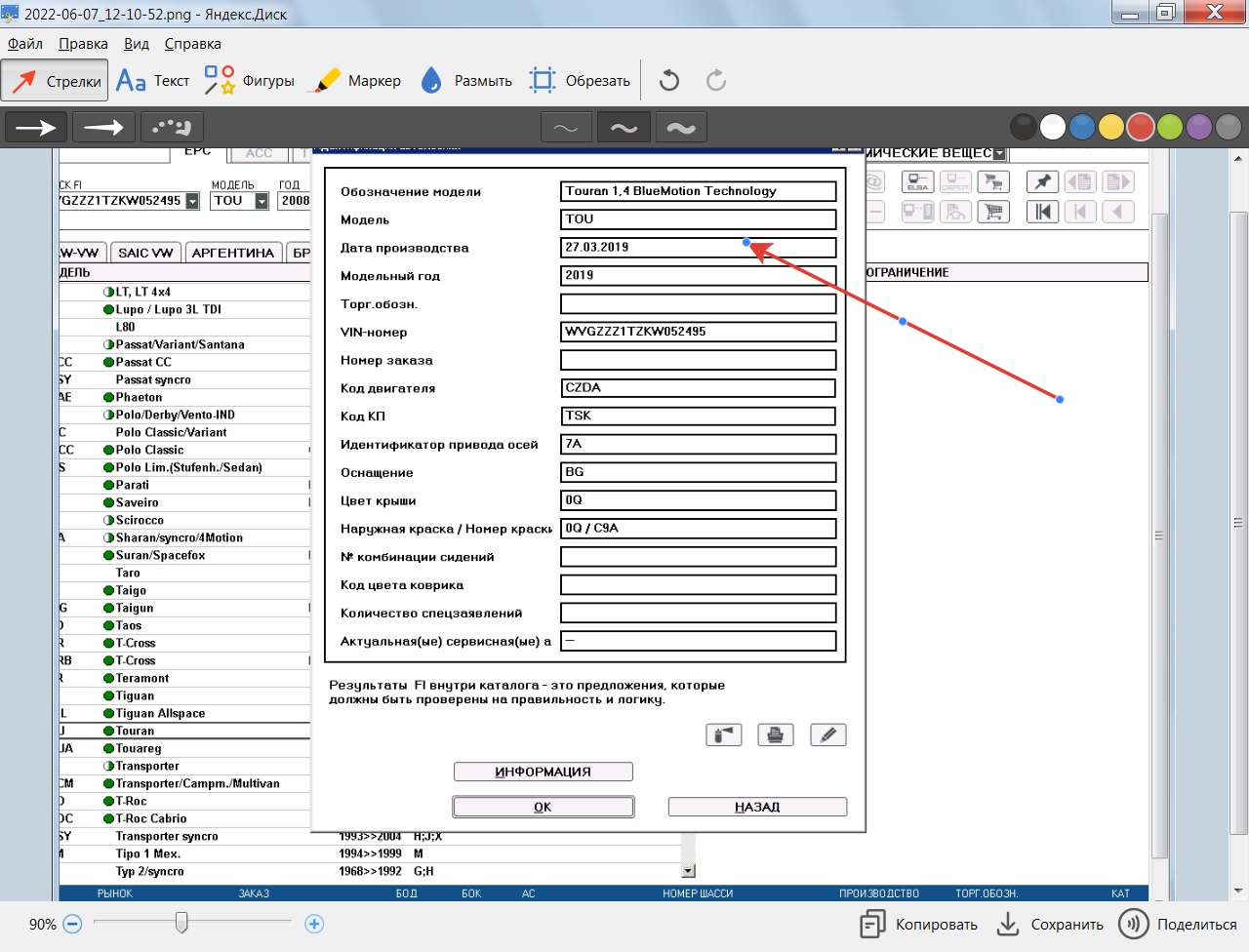The width and height of the screenshot is (1249, 952).
Task: Zoom in with the plus button
Action: pyautogui.click(x=314, y=924)
